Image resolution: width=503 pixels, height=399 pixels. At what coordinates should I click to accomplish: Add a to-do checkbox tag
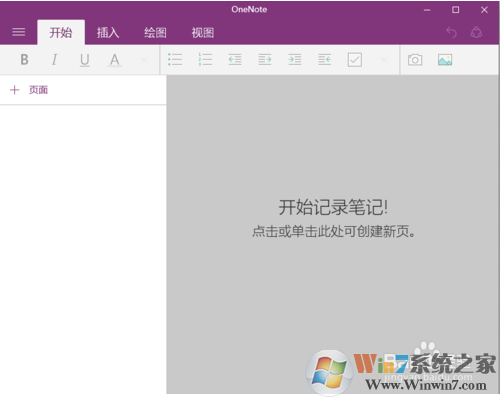(x=355, y=60)
